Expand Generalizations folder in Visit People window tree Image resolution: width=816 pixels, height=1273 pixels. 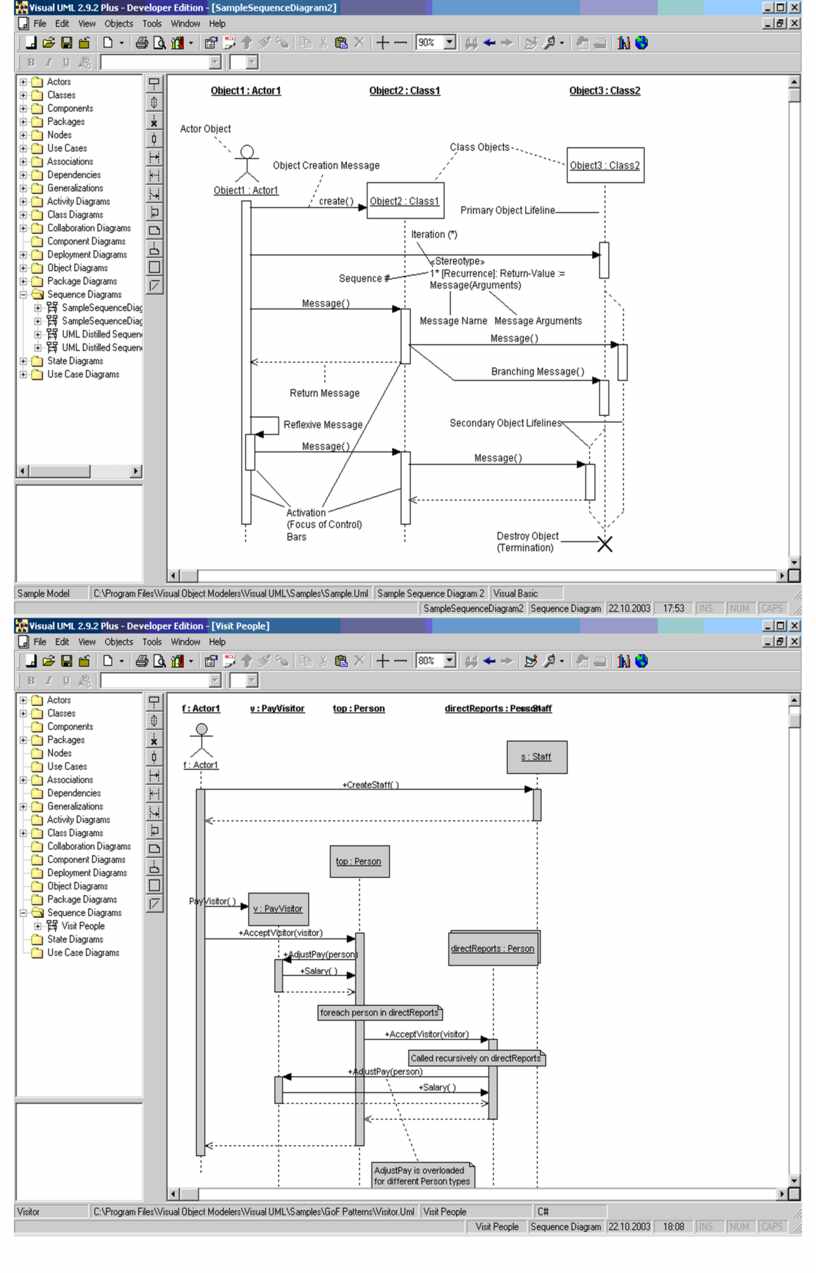[x=23, y=806]
